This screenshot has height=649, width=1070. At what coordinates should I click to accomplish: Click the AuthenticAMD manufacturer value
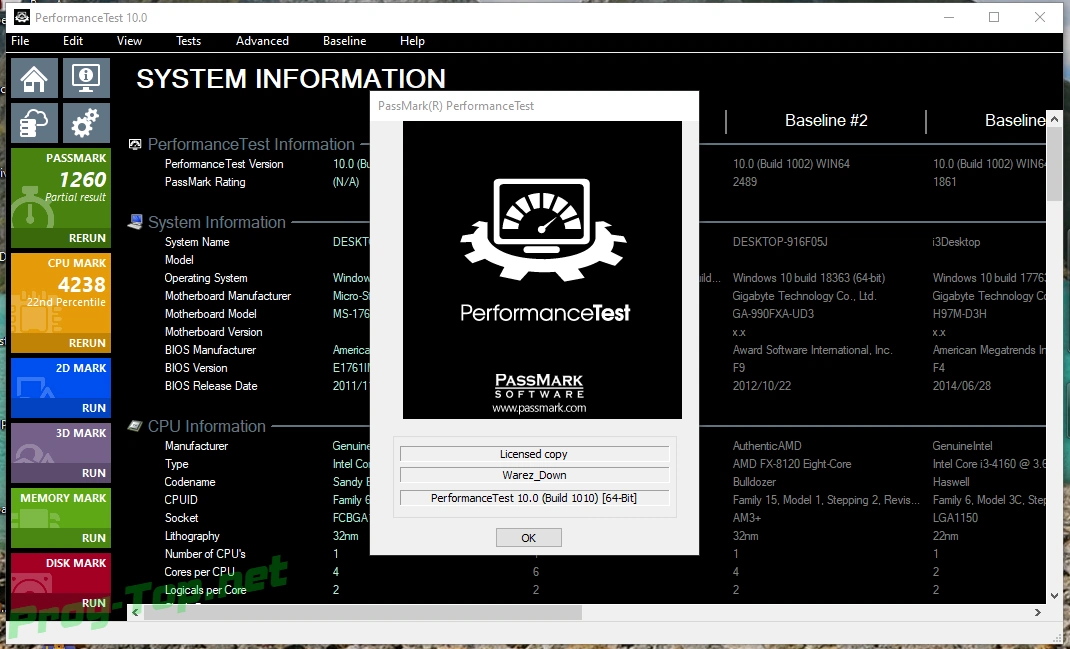[x=767, y=446]
